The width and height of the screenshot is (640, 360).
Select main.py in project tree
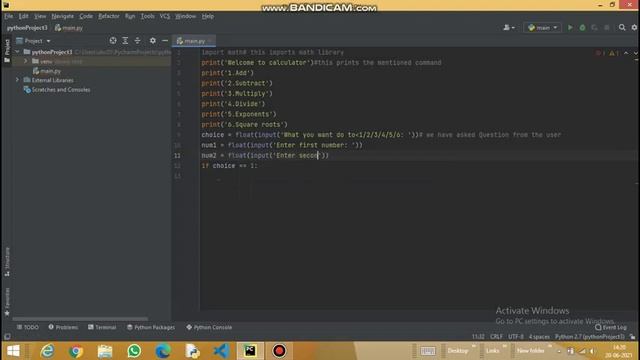[x=47, y=71]
